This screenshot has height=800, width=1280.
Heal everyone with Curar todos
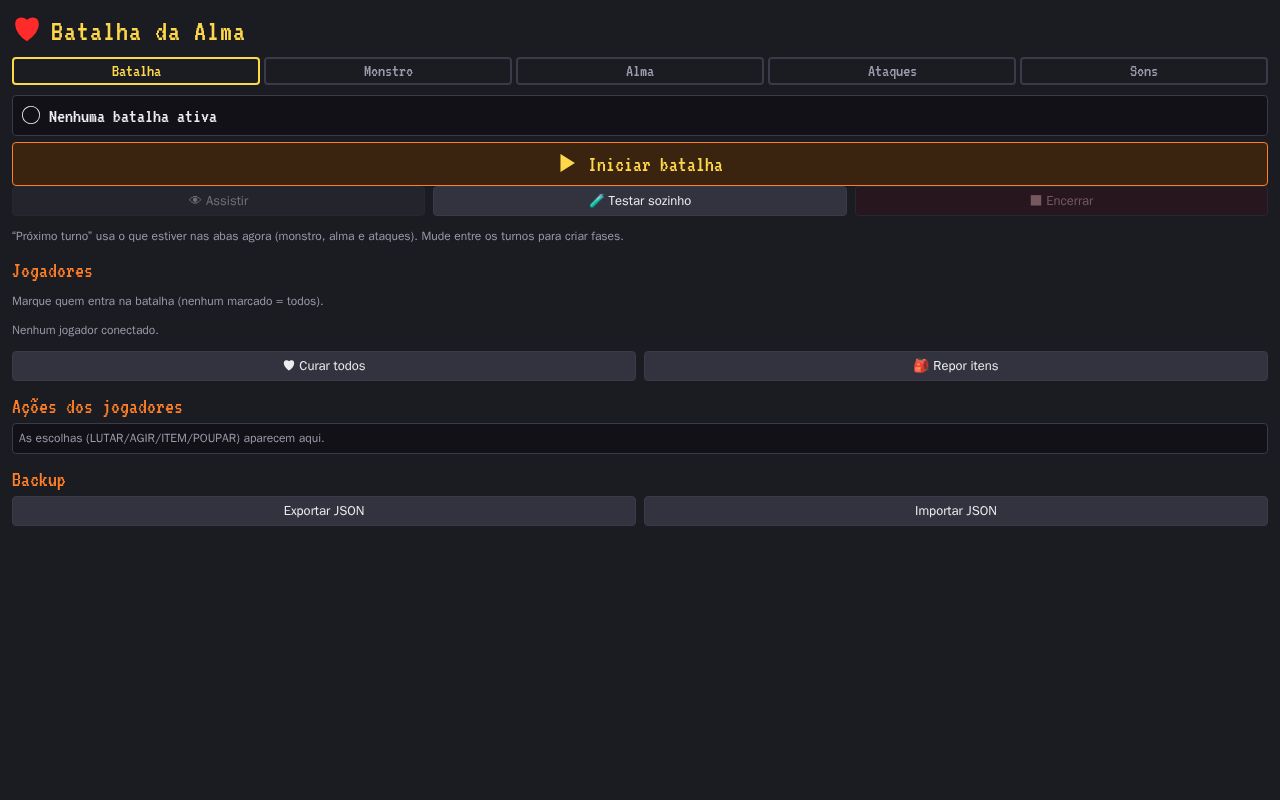[x=324, y=366]
